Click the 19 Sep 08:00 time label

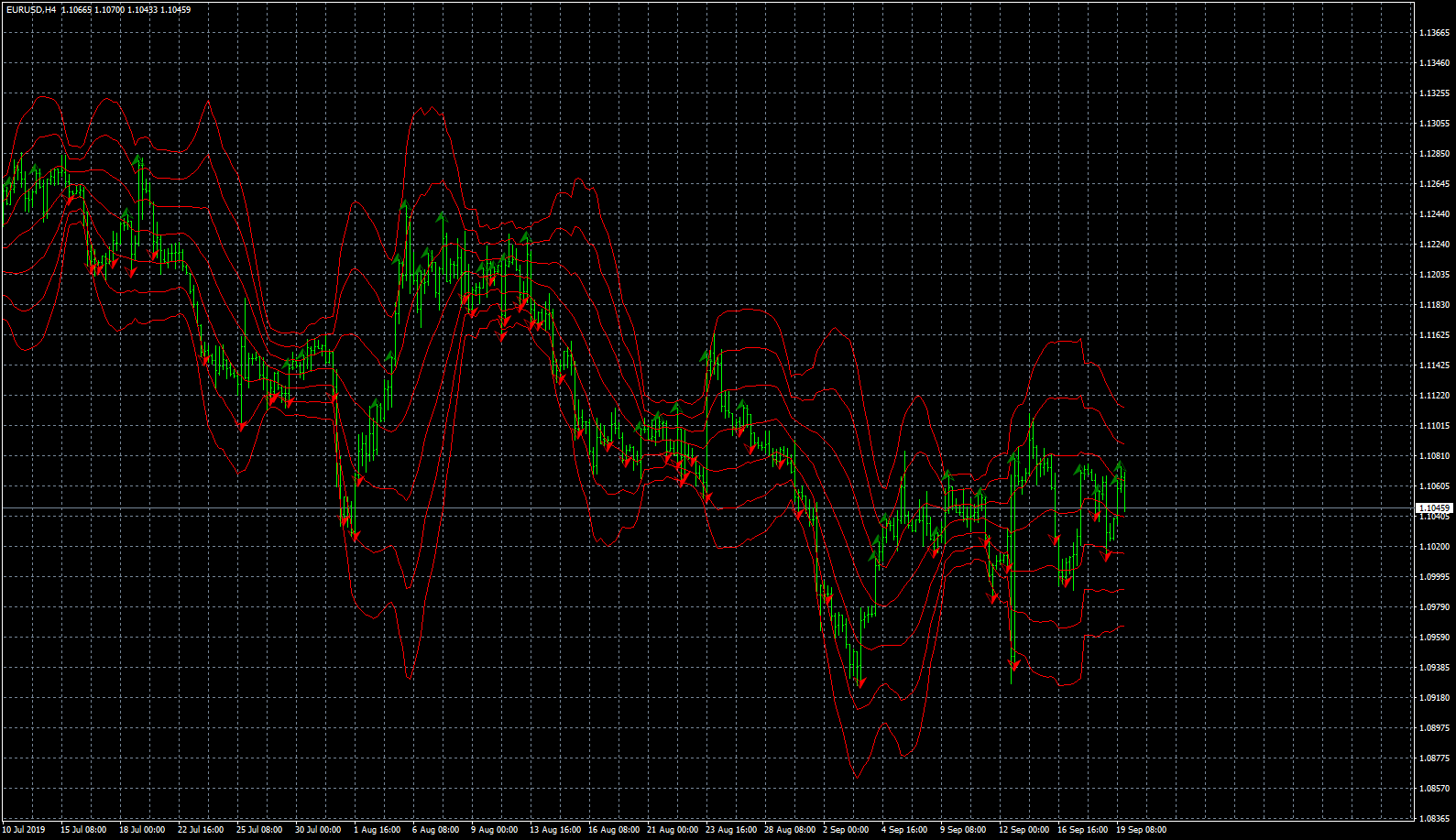coord(1142,830)
